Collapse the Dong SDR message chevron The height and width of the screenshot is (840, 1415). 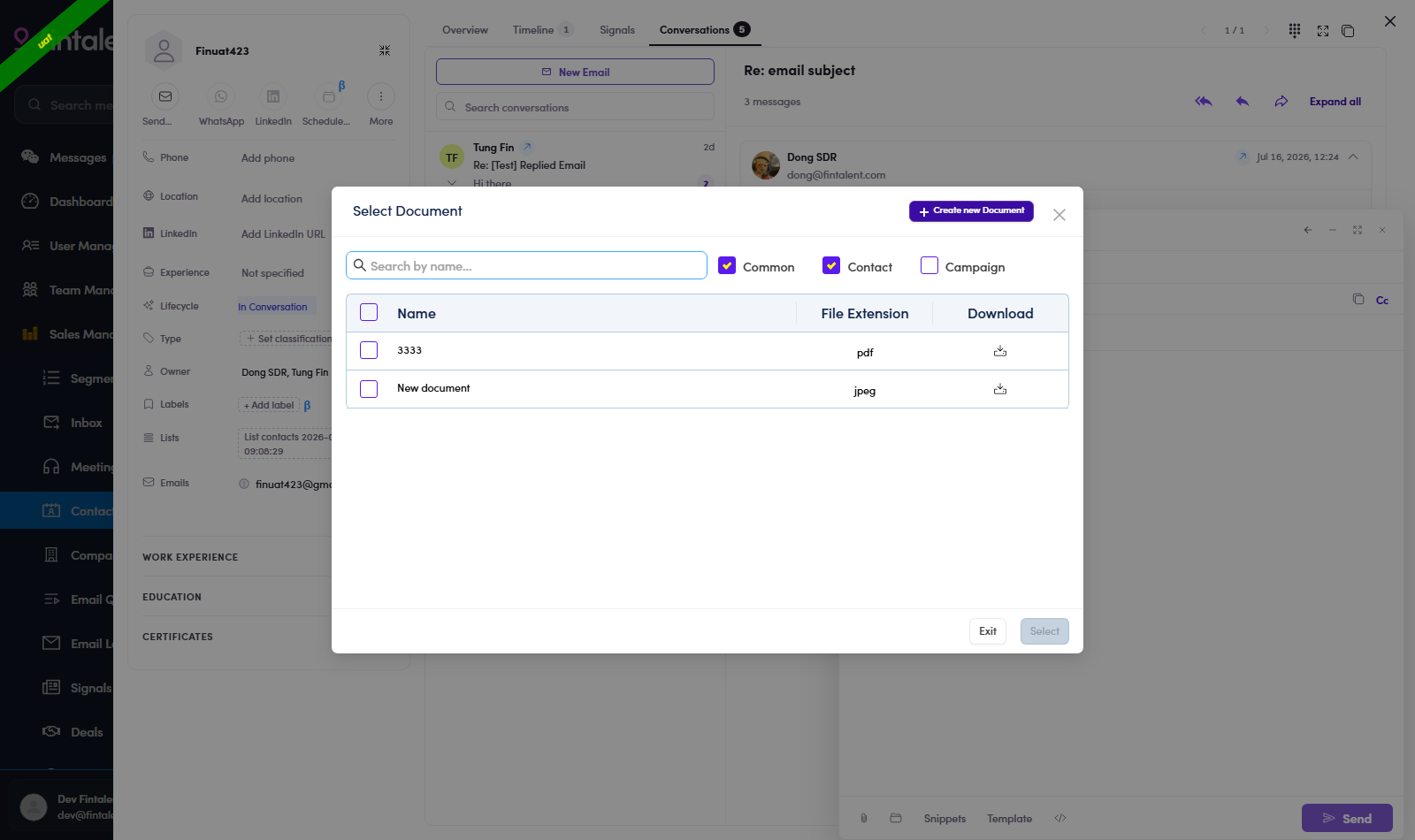[x=1353, y=157]
